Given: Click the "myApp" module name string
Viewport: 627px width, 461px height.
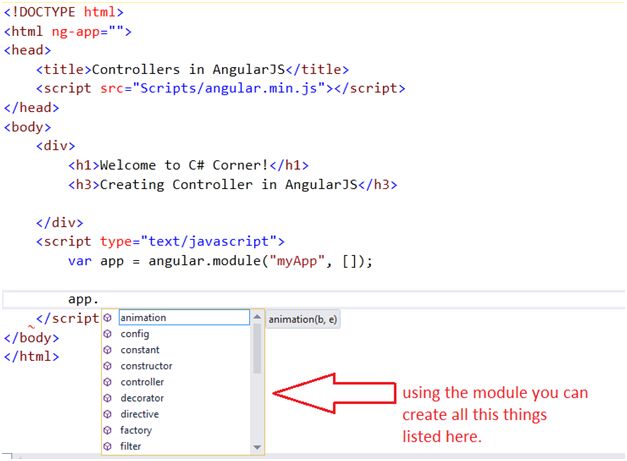Looking at the screenshot, I should [297, 261].
